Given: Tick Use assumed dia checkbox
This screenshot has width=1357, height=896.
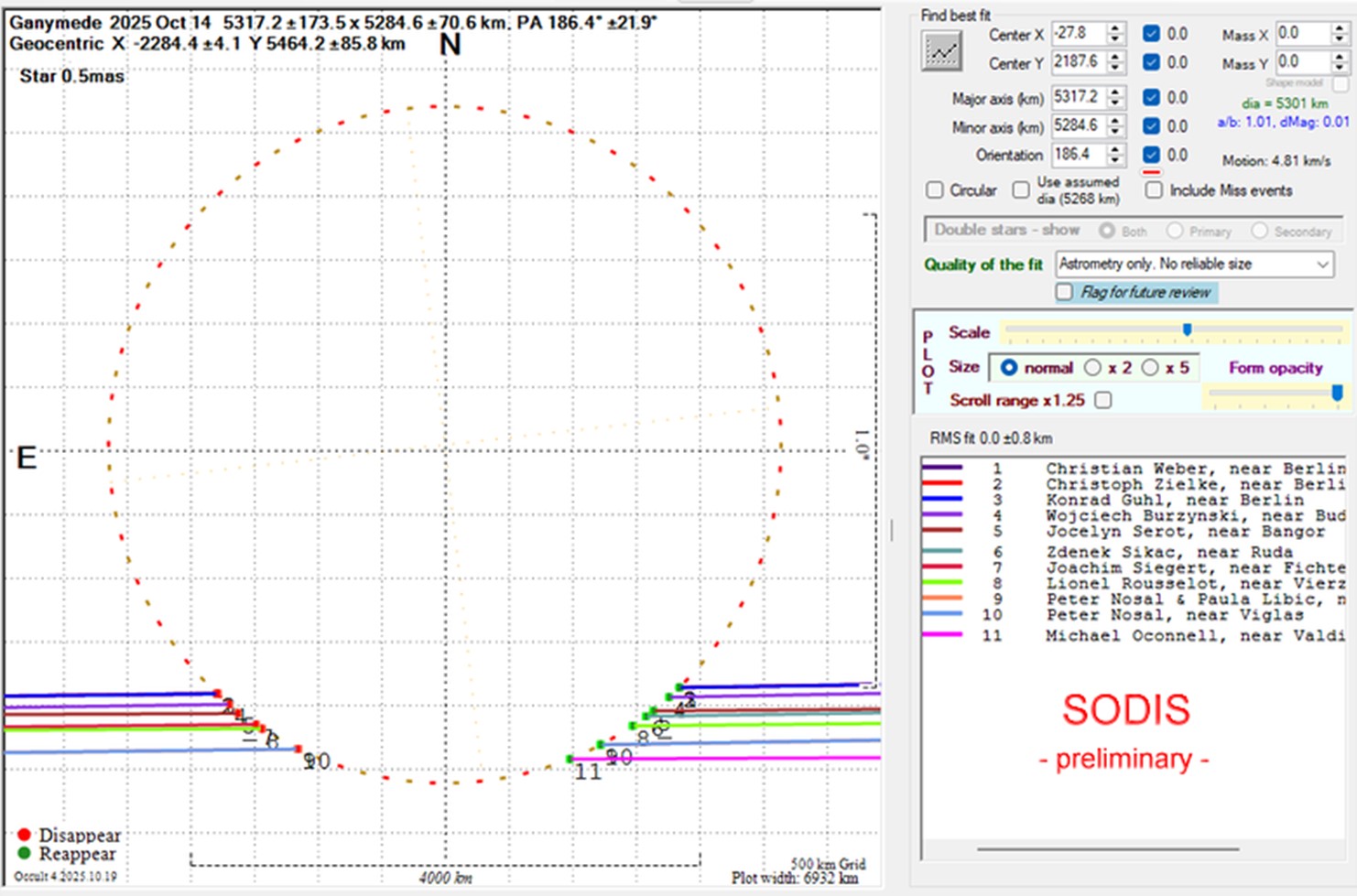Looking at the screenshot, I should pyautogui.click(x=1021, y=190).
